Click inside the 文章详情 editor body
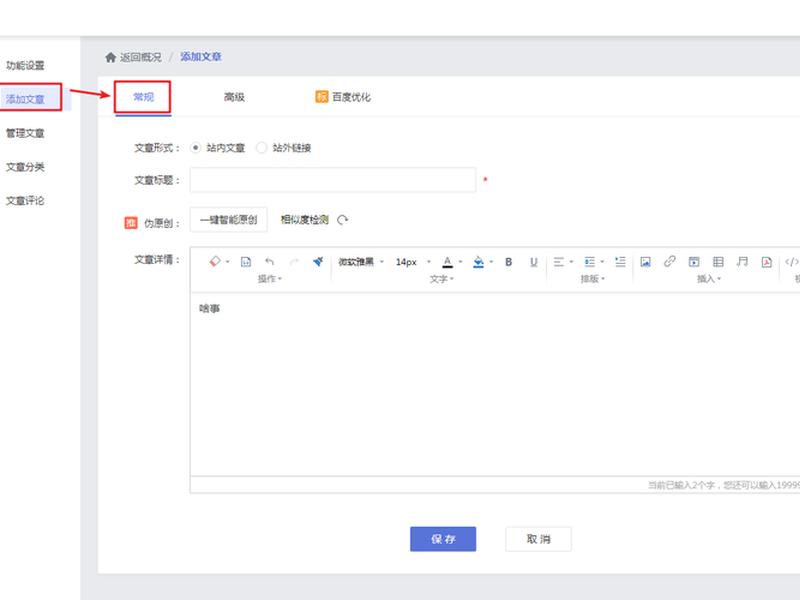Screen dimensions: 800x600 pos(495,384)
